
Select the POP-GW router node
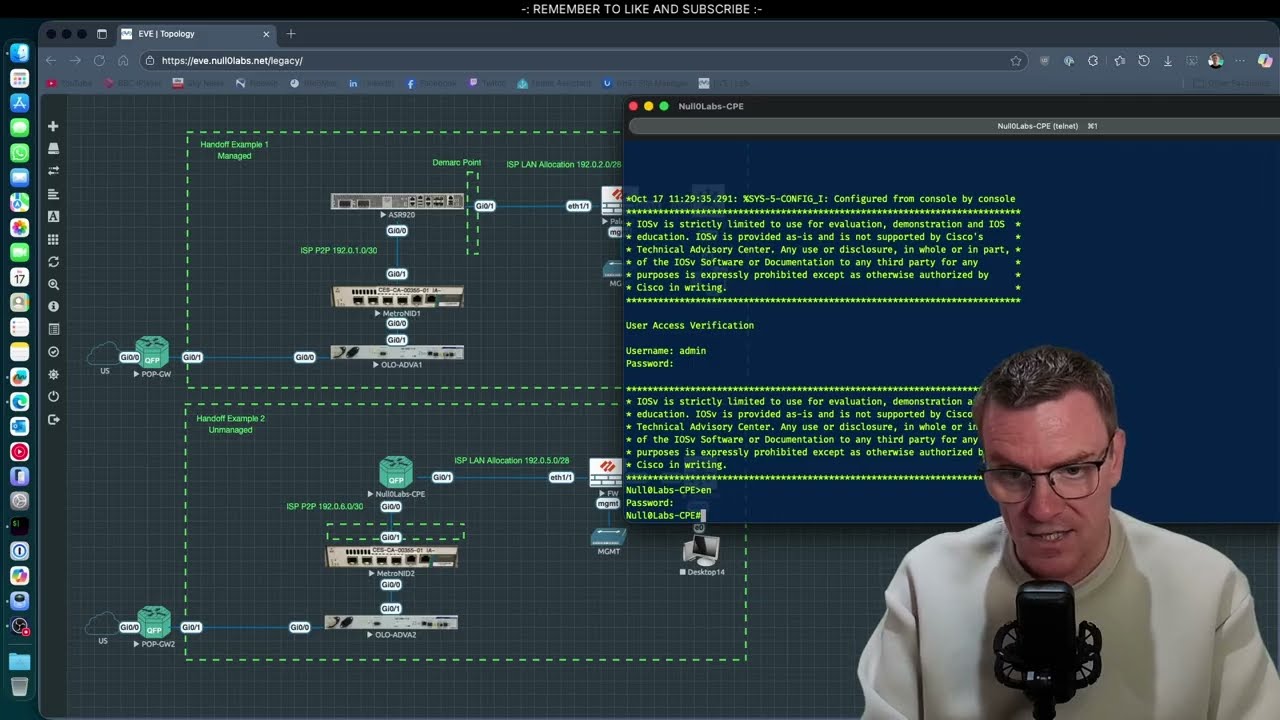pyautogui.click(x=152, y=352)
